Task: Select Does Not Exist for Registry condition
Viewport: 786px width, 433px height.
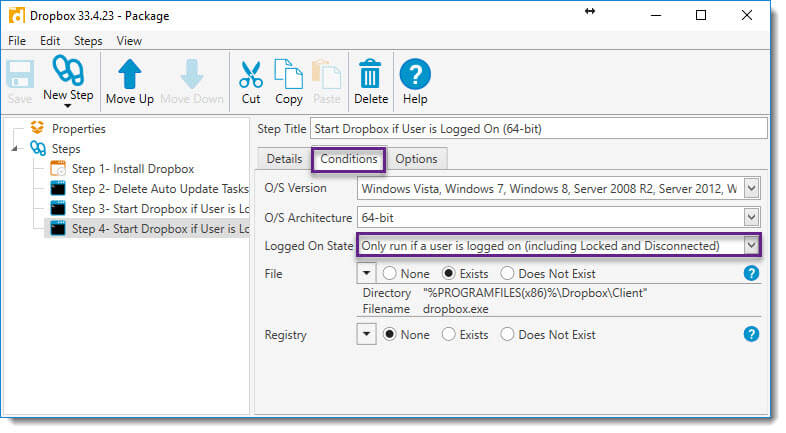Action: click(x=507, y=334)
